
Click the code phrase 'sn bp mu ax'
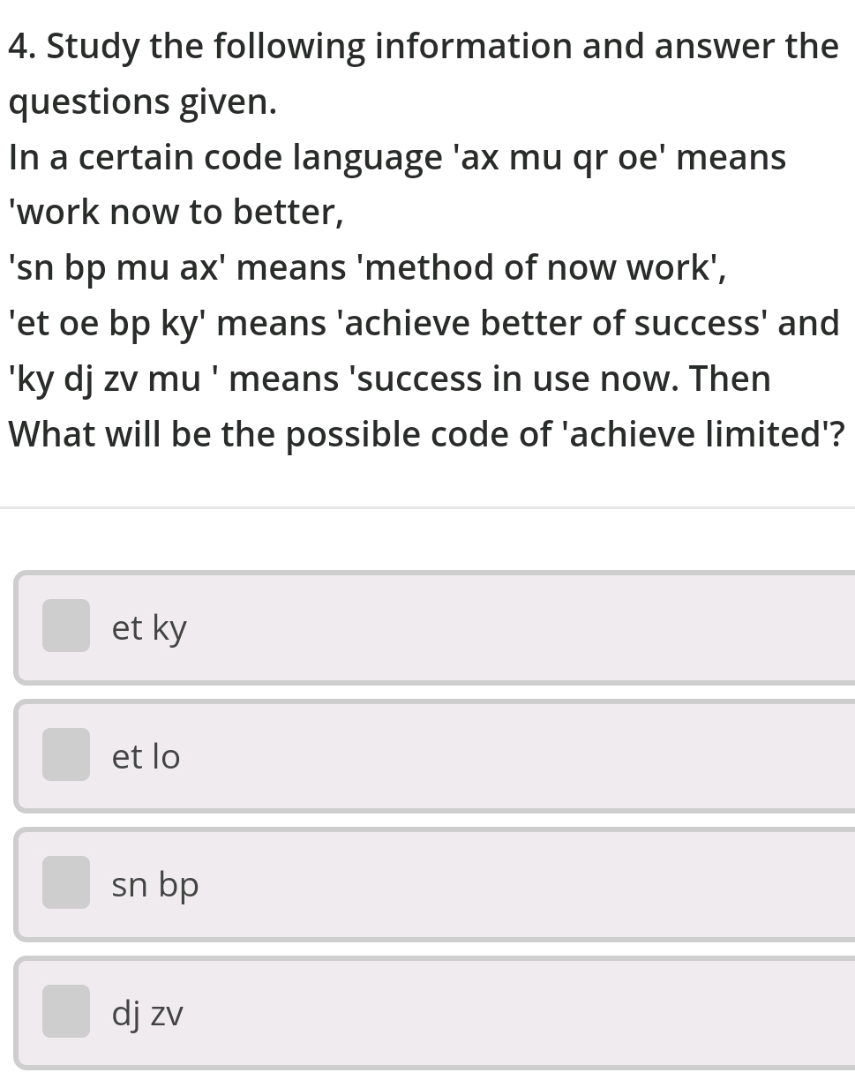pos(123,268)
